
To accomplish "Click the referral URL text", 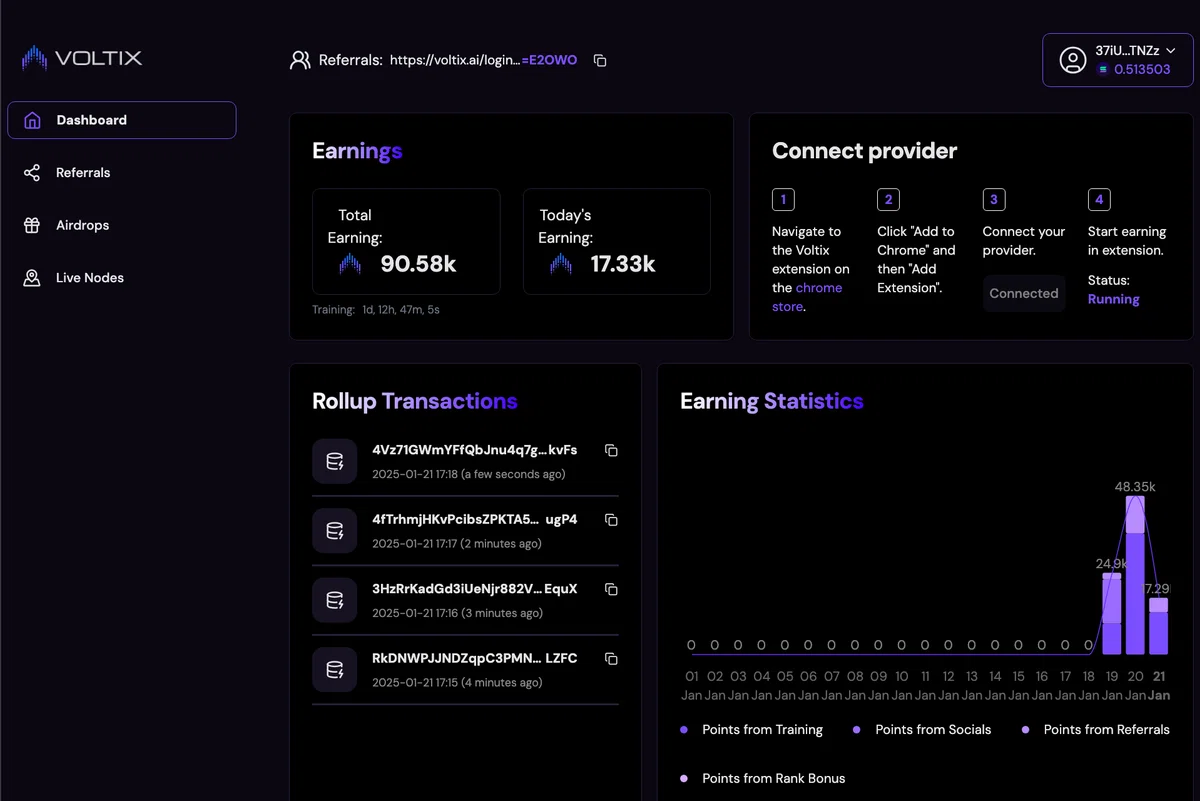I will (483, 60).
